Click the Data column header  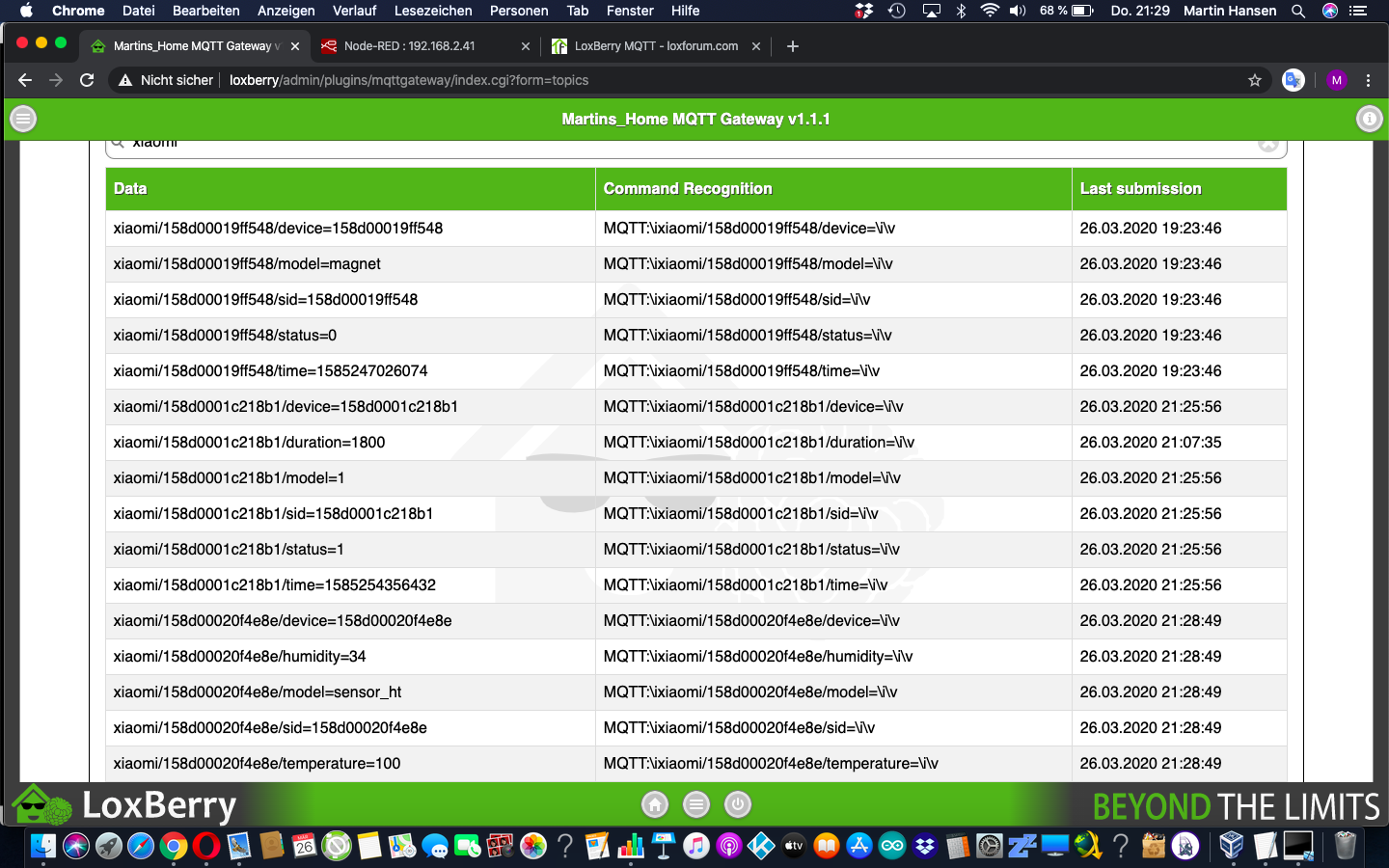pos(131,189)
